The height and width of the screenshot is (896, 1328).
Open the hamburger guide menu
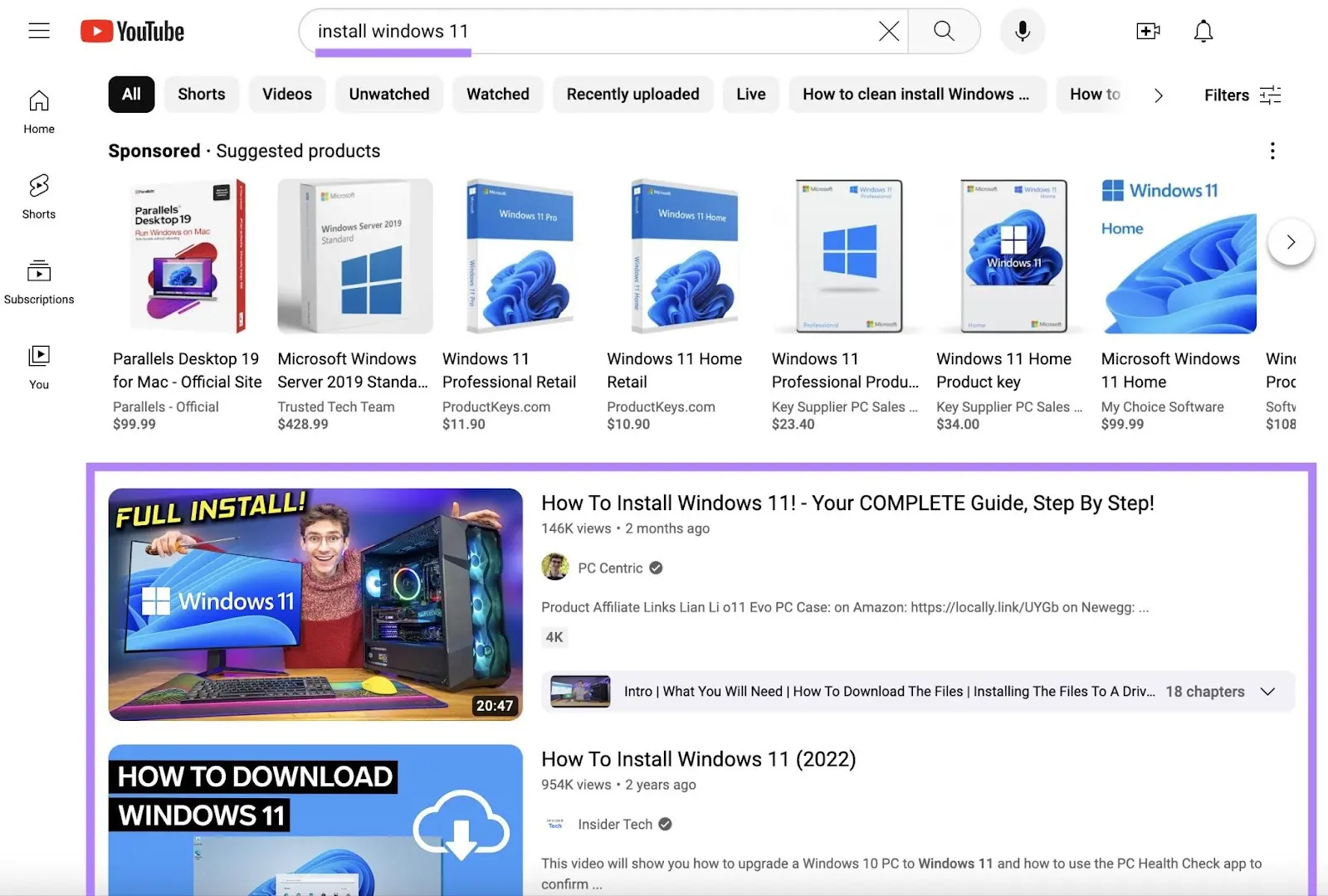39,32
